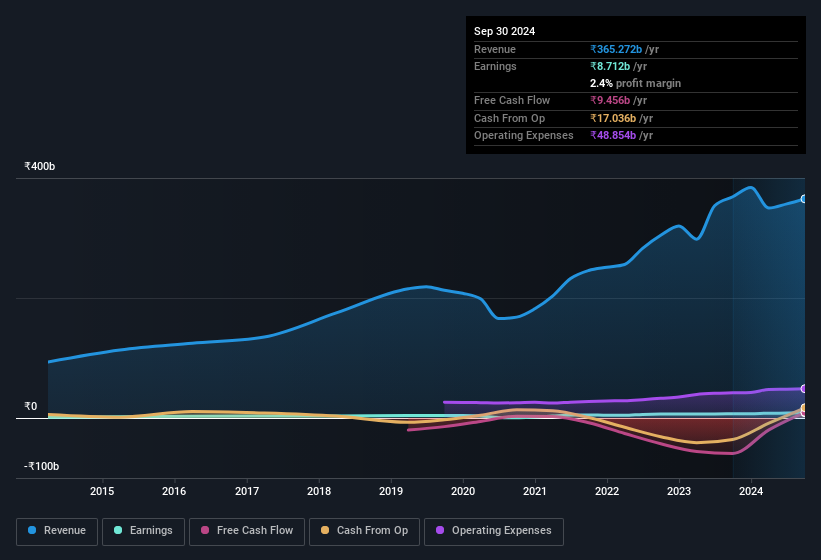Image resolution: width=821 pixels, height=560 pixels.
Task: Toggle the Operating Expenses legend button
Action: 494,531
